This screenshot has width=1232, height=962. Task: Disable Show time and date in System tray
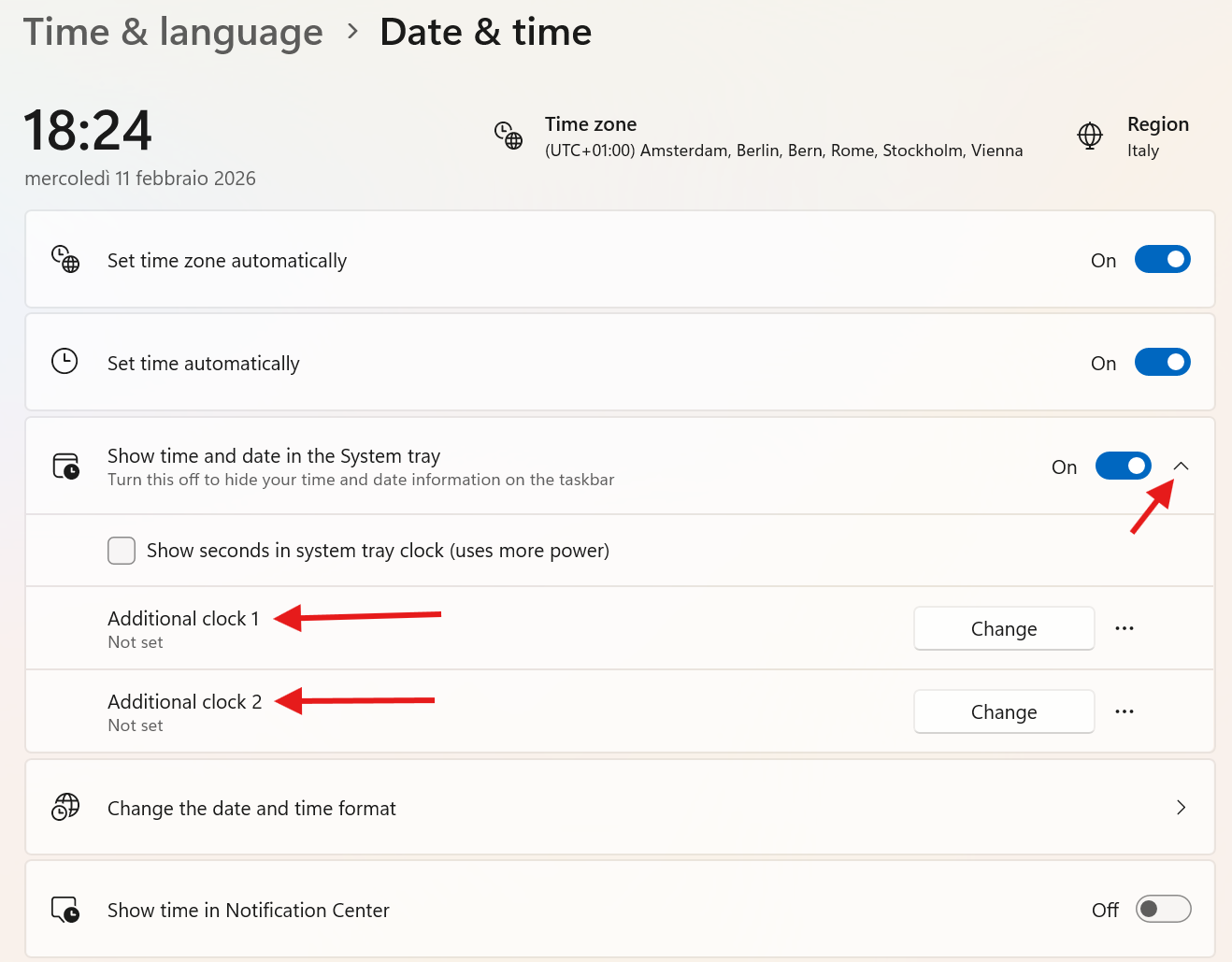point(1124,466)
